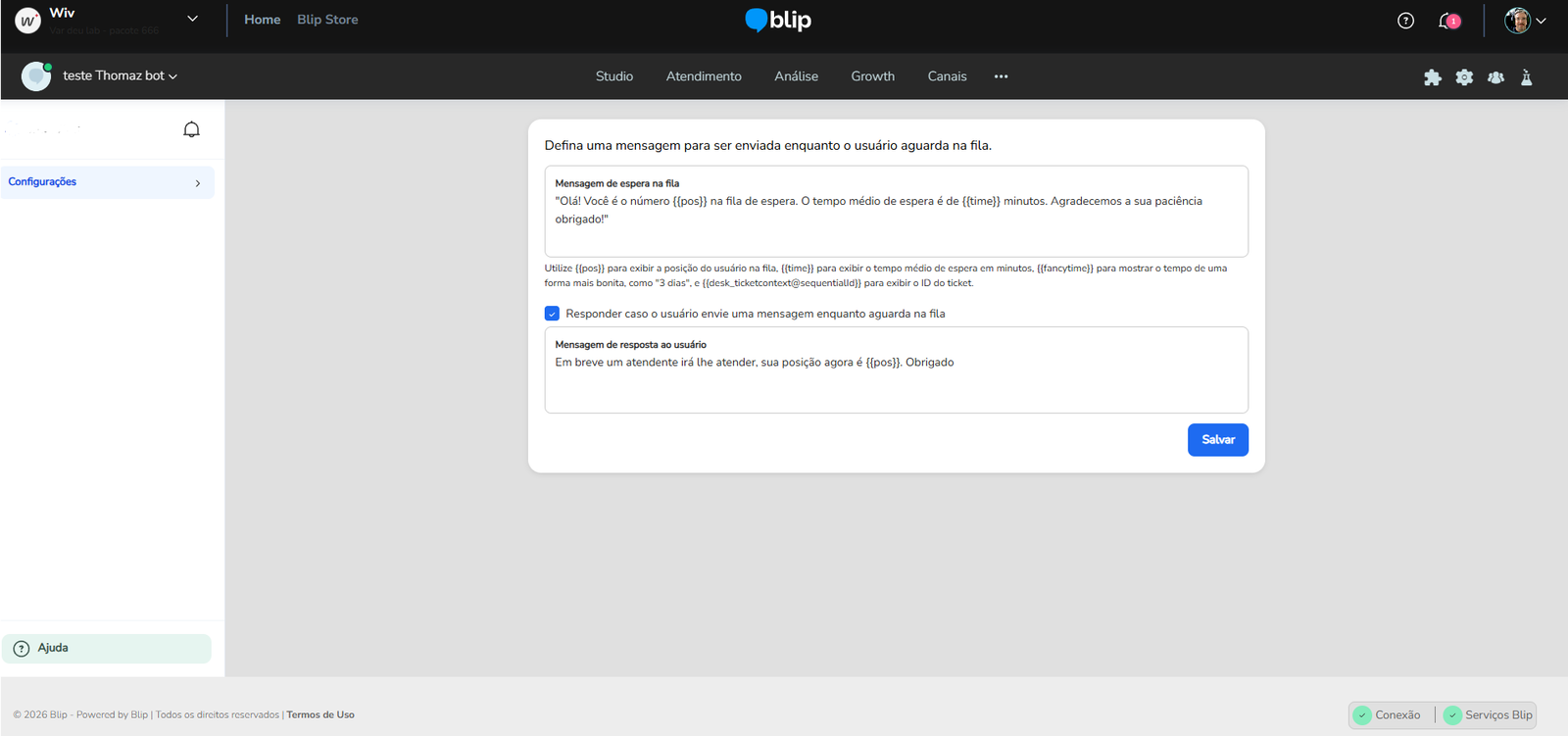Image resolution: width=1568 pixels, height=736 pixels.
Task: Edit Mensagem de espera na fila field
Action: tap(897, 212)
